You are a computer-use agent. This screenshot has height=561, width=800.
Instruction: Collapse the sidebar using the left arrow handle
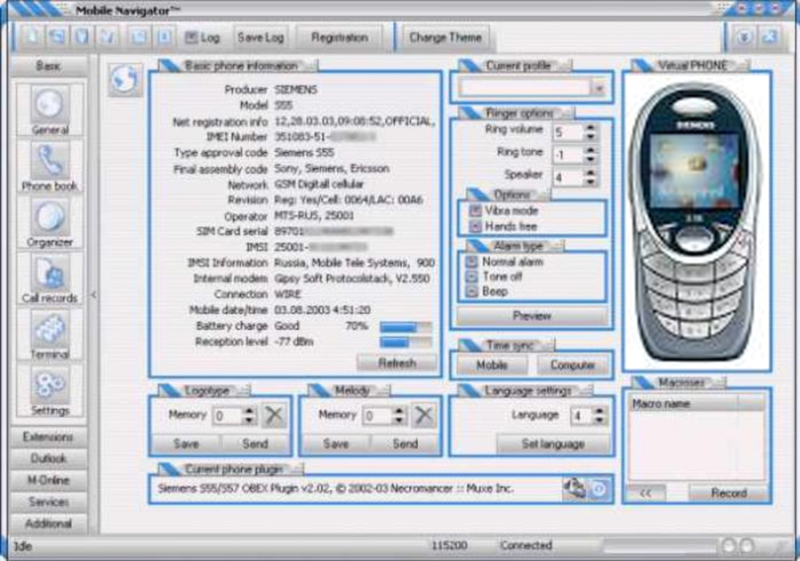coord(93,295)
